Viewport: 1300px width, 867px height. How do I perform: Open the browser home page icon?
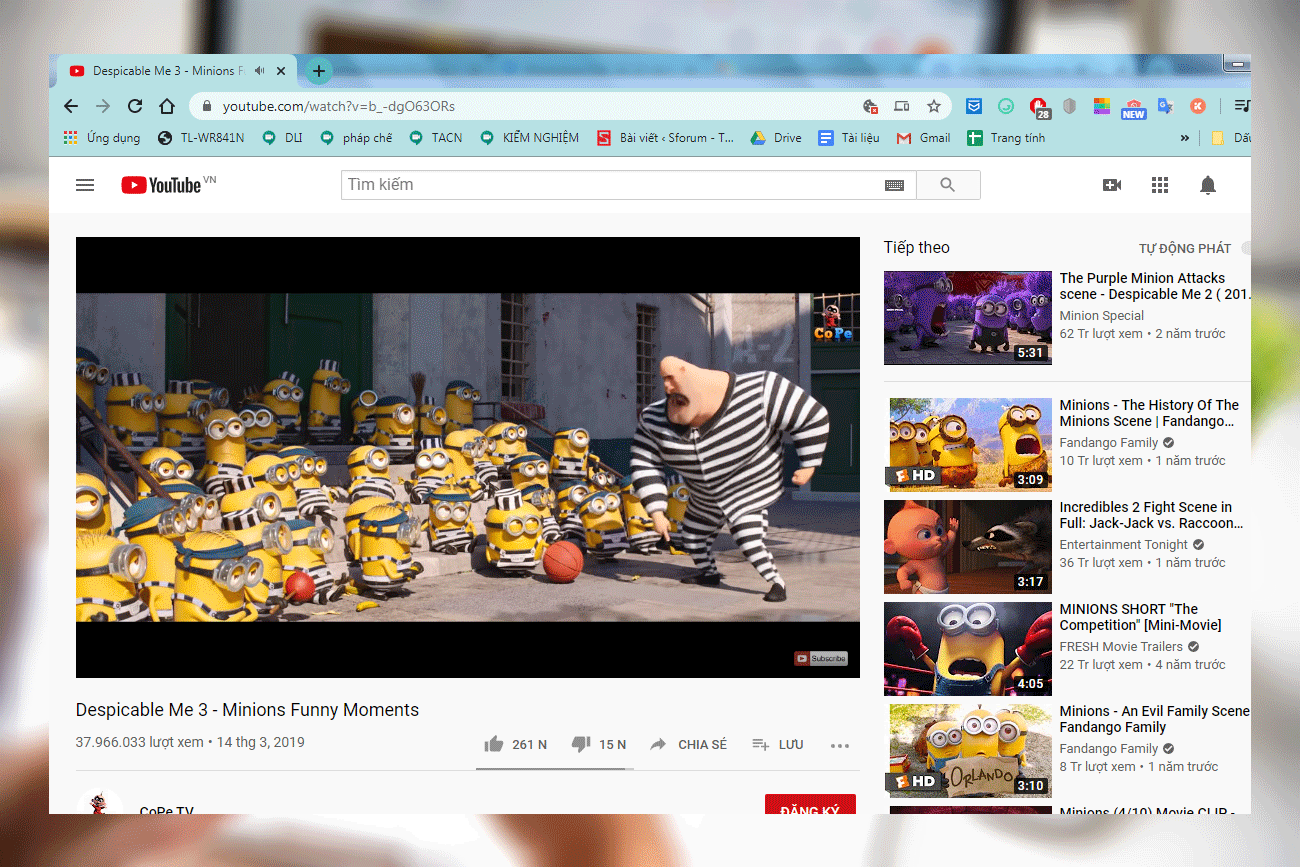click(167, 106)
